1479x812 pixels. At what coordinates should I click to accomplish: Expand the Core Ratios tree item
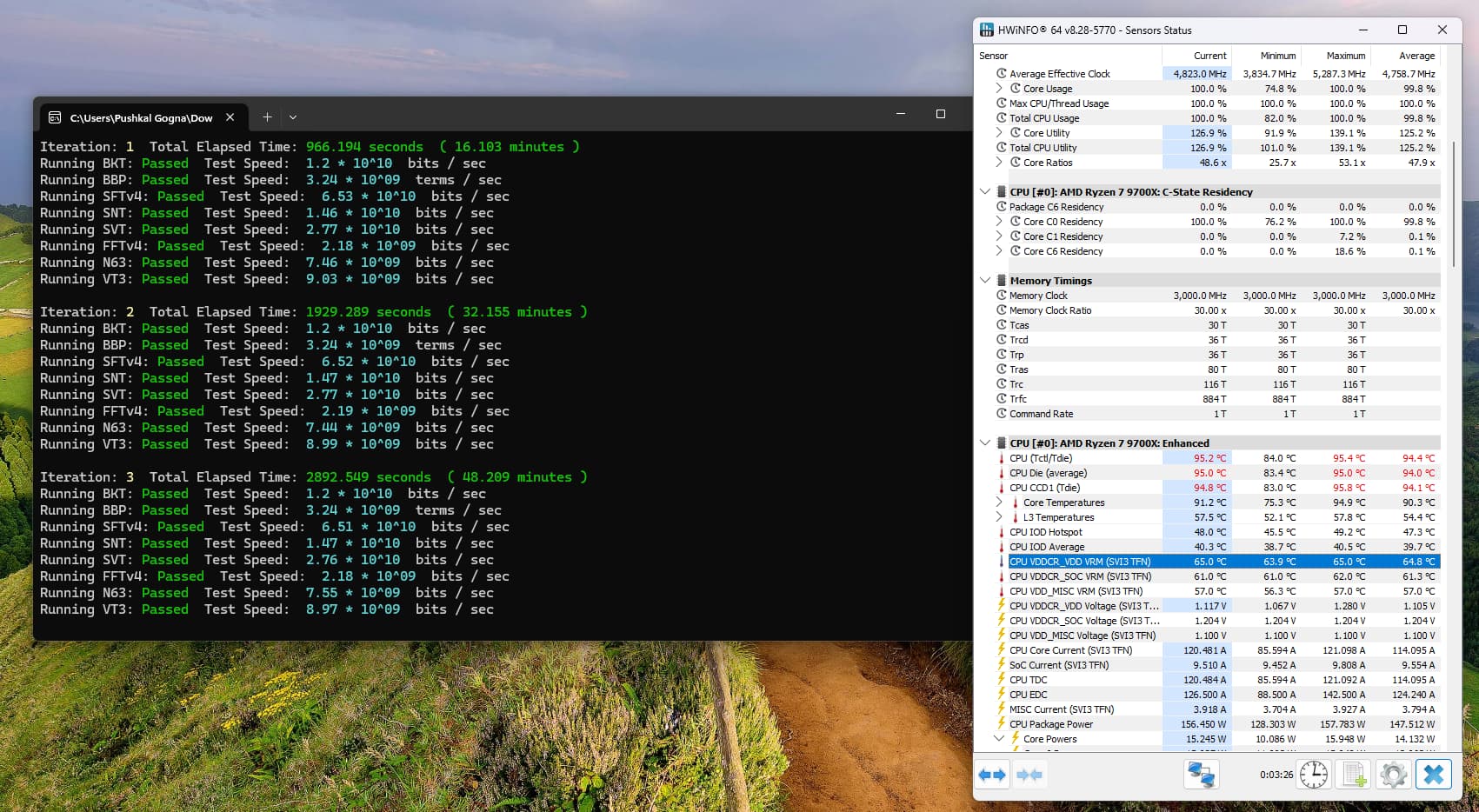pyautogui.click(x=999, y=163)
